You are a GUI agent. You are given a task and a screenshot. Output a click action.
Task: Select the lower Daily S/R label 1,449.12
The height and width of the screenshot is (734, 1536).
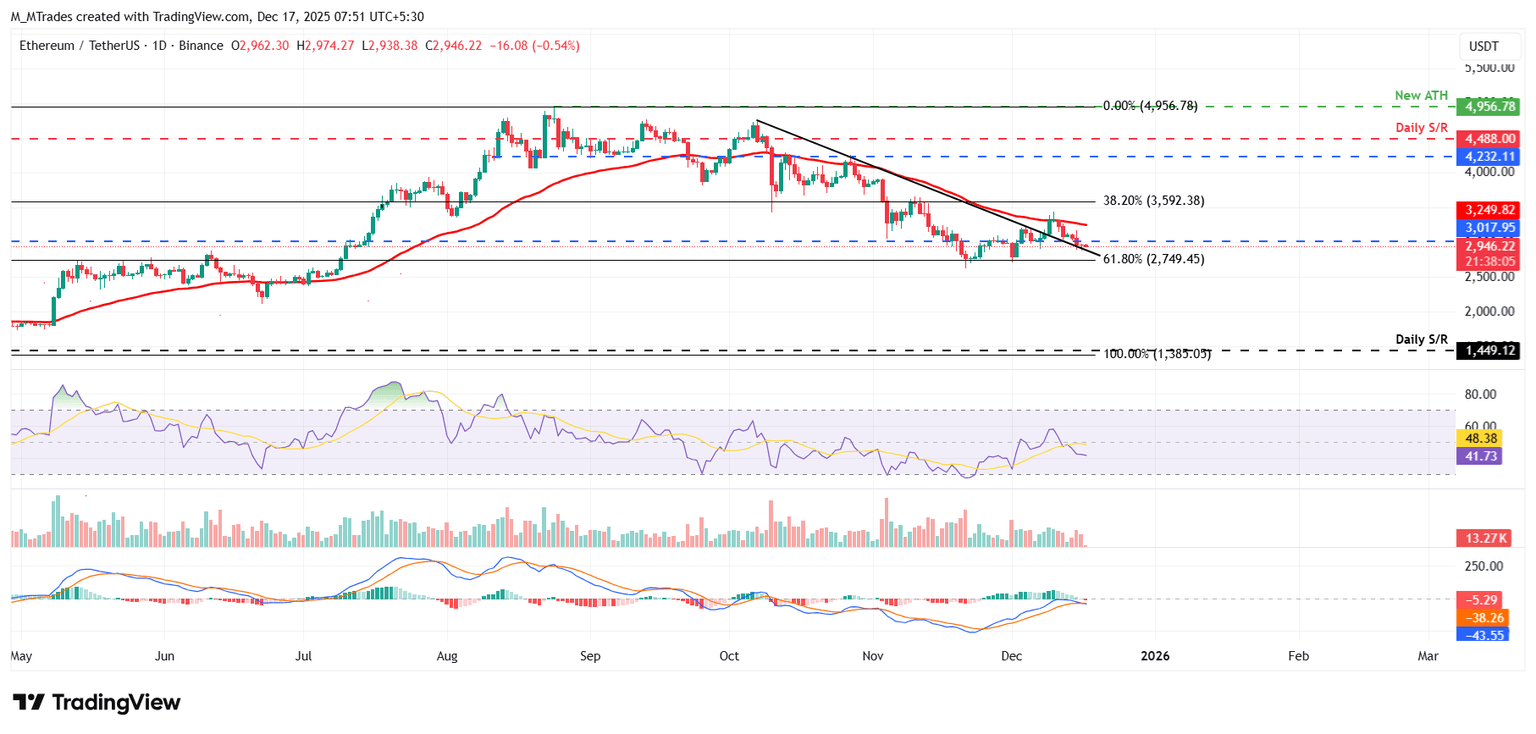1487,352
